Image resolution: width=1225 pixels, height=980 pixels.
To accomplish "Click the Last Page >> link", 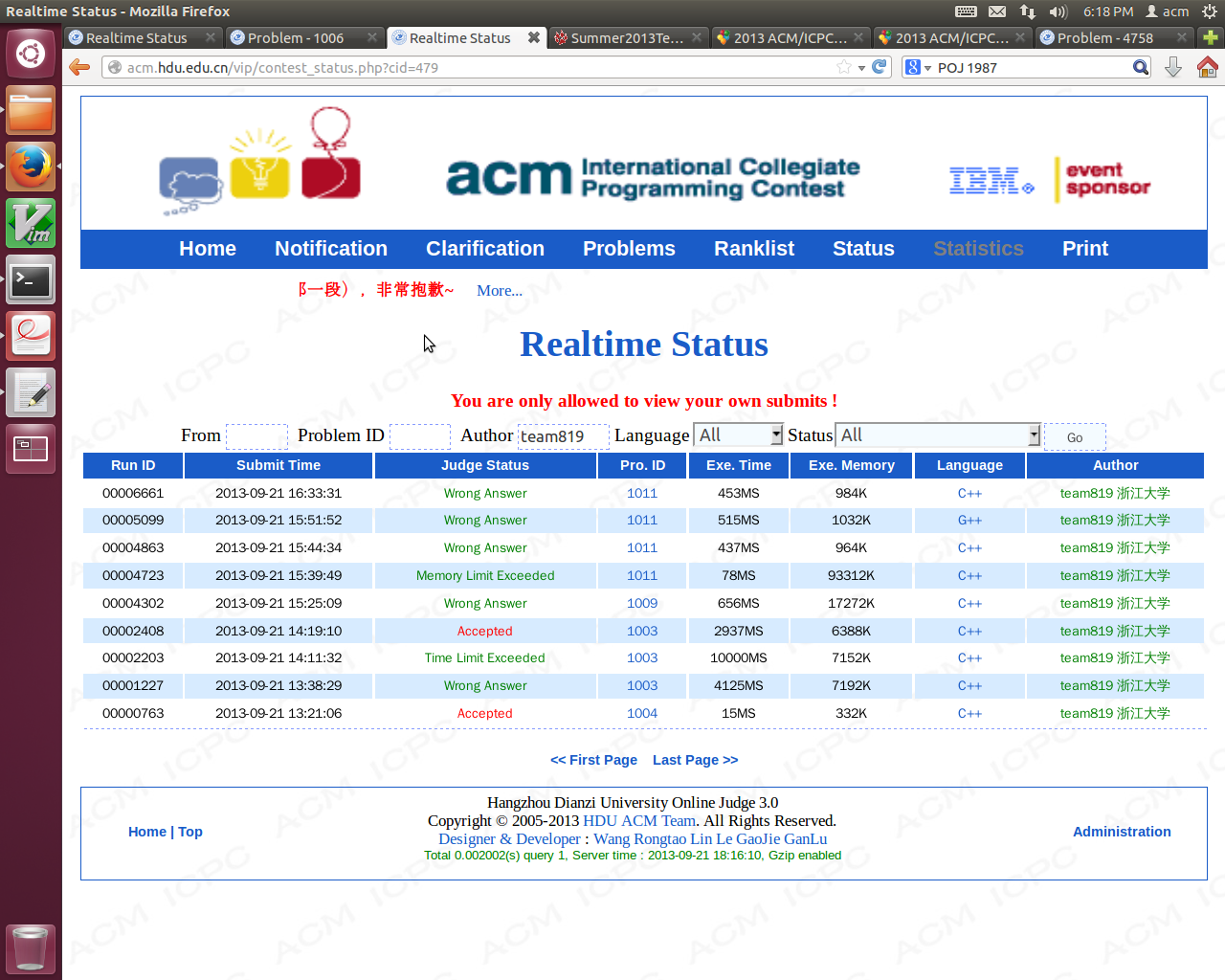I will [695, 760].
